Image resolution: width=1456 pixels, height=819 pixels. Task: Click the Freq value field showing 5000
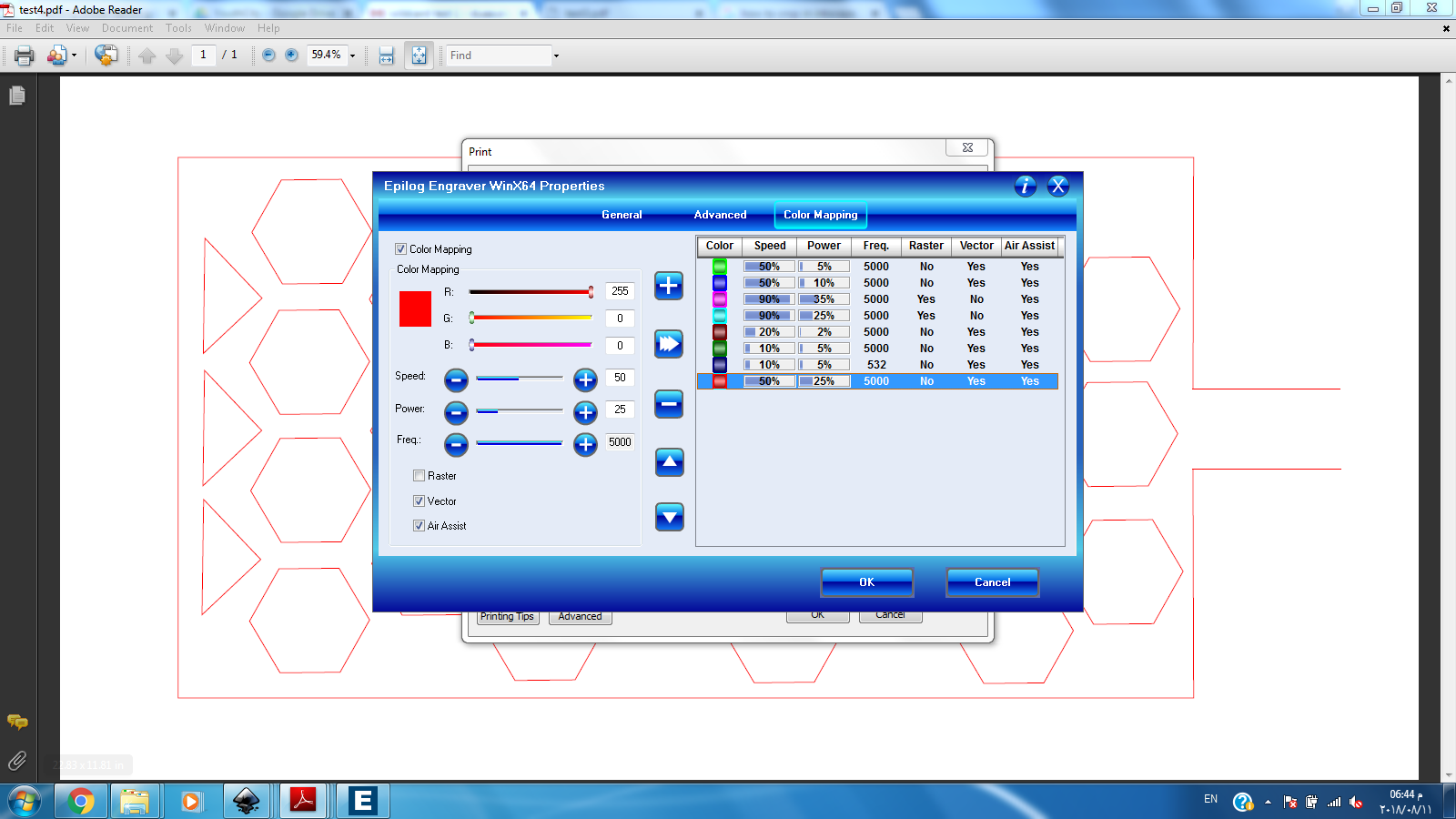coord(620,442)
